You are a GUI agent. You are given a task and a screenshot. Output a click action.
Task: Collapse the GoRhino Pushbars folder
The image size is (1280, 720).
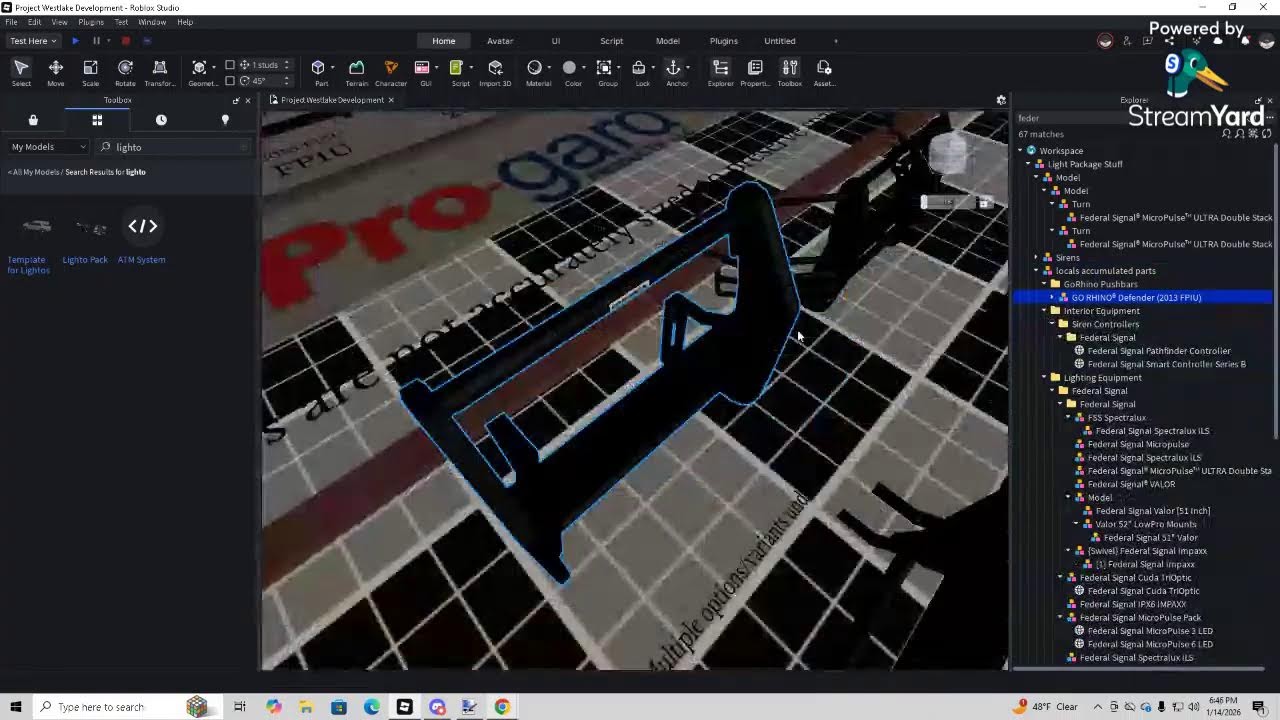1044,284
